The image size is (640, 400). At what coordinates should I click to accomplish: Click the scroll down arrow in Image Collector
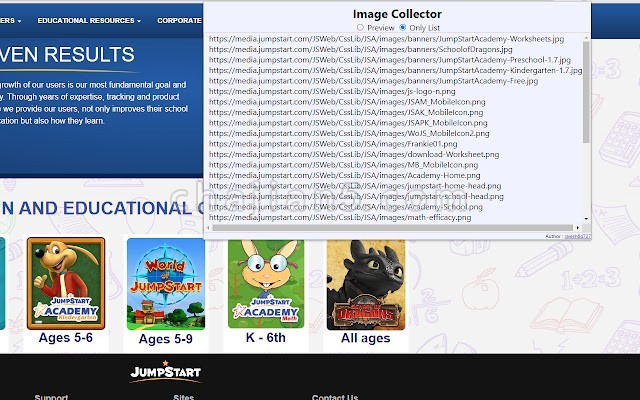click(x=586, y=219)
